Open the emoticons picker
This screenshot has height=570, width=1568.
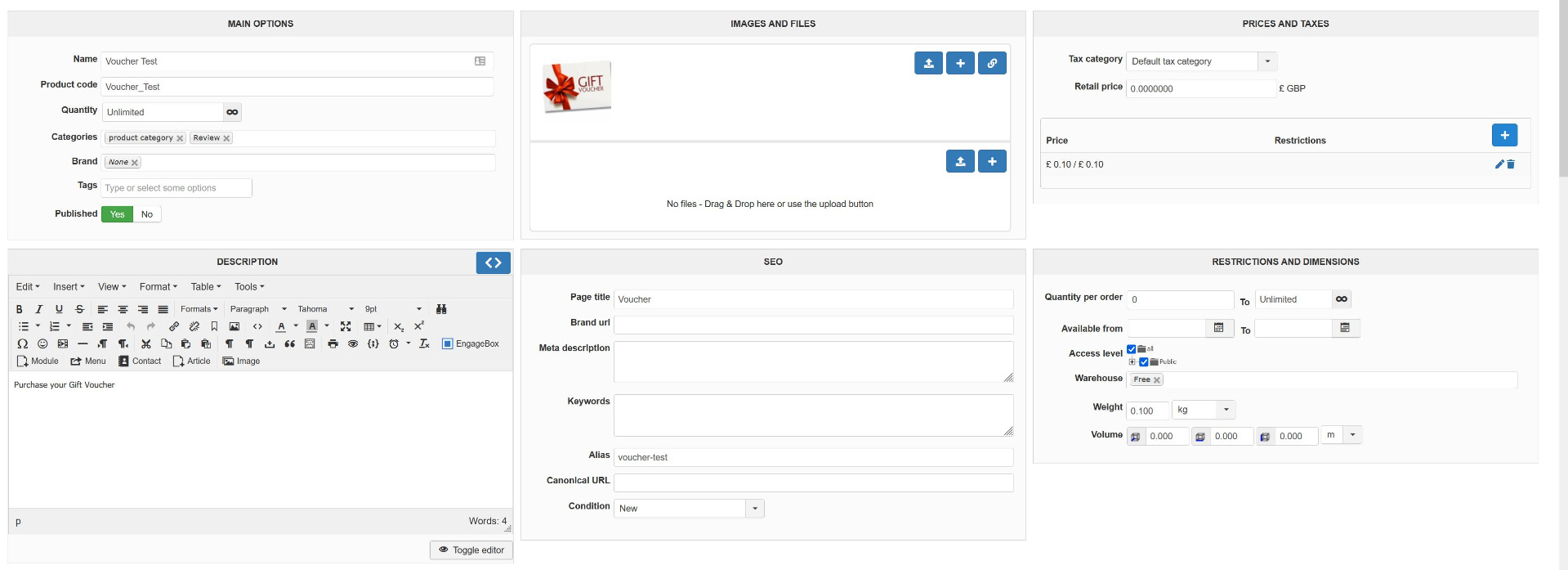(x=42, y=344)
